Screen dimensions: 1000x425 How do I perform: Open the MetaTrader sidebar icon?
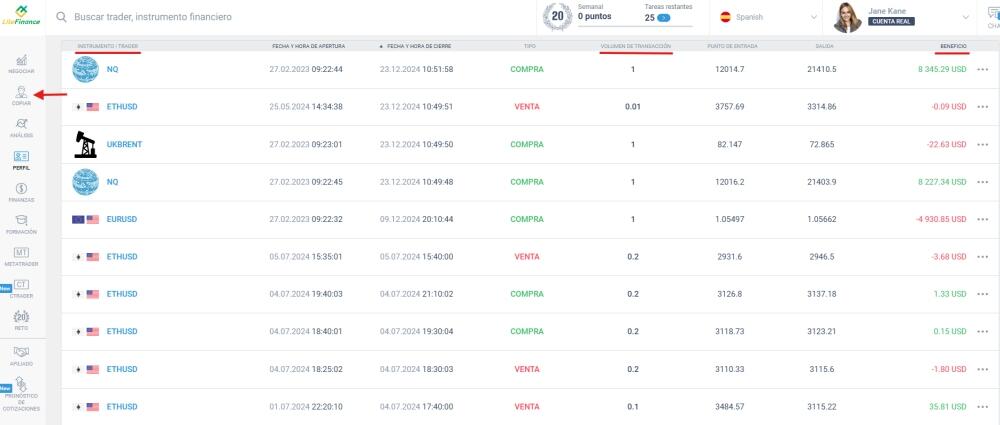[x=21, y=257]
